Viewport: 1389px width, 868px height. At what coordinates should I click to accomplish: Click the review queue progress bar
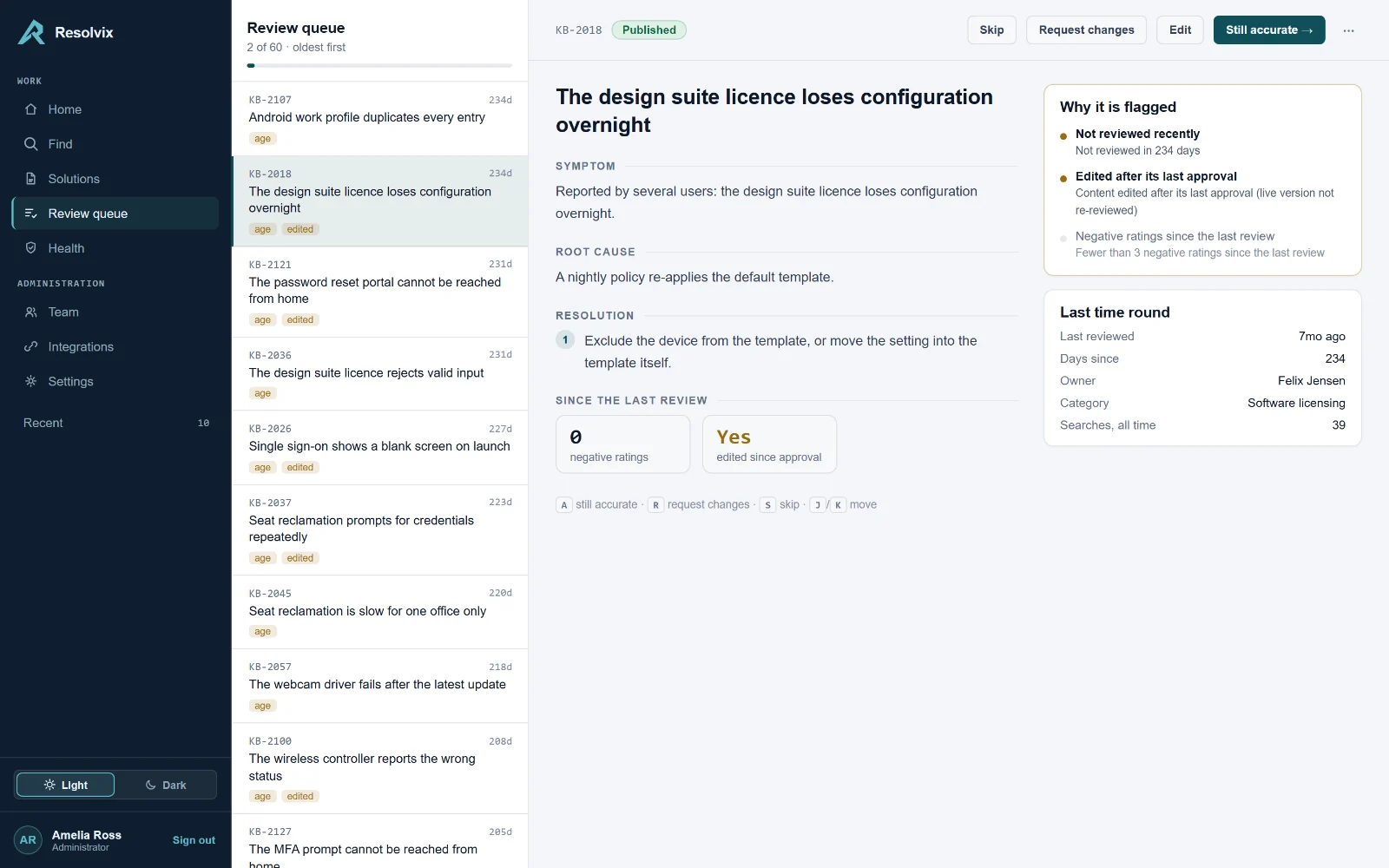point(379,65)
